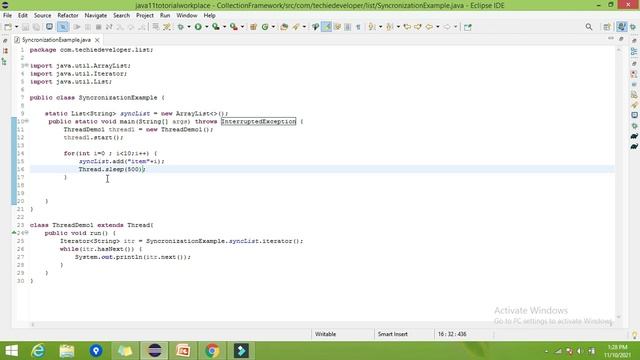Open the File menu
This screenshot has width=640, height=360.
tap(7, 16)
